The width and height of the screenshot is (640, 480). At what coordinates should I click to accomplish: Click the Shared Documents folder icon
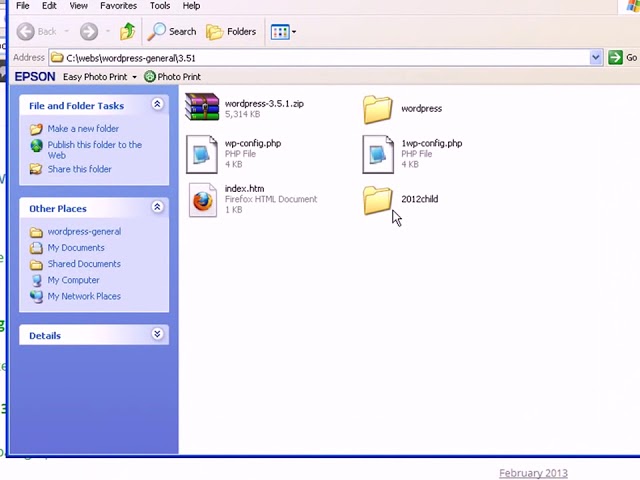point(36,264)
